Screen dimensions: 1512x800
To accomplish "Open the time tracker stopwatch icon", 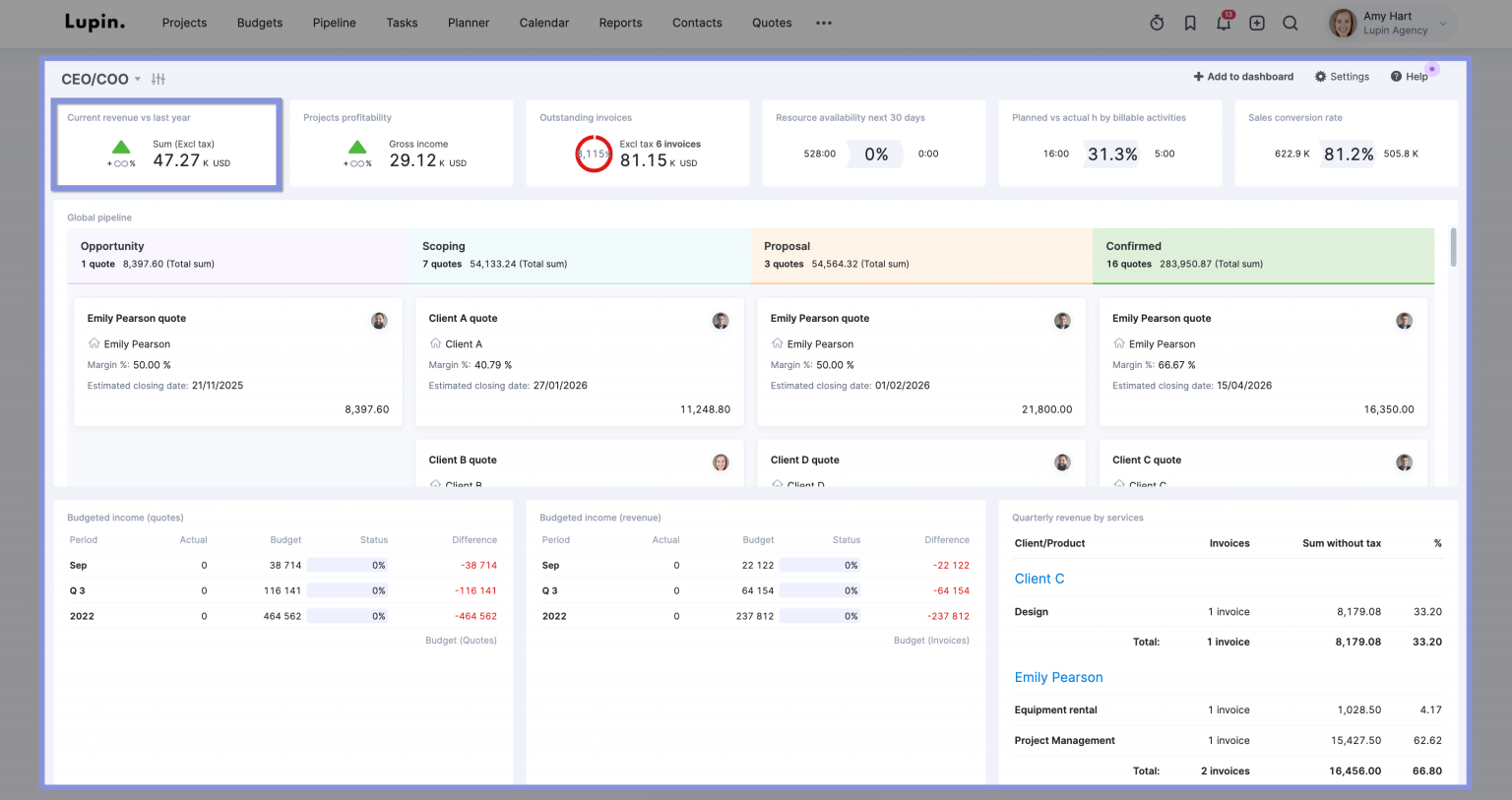I will click(x=1157, y=22).
